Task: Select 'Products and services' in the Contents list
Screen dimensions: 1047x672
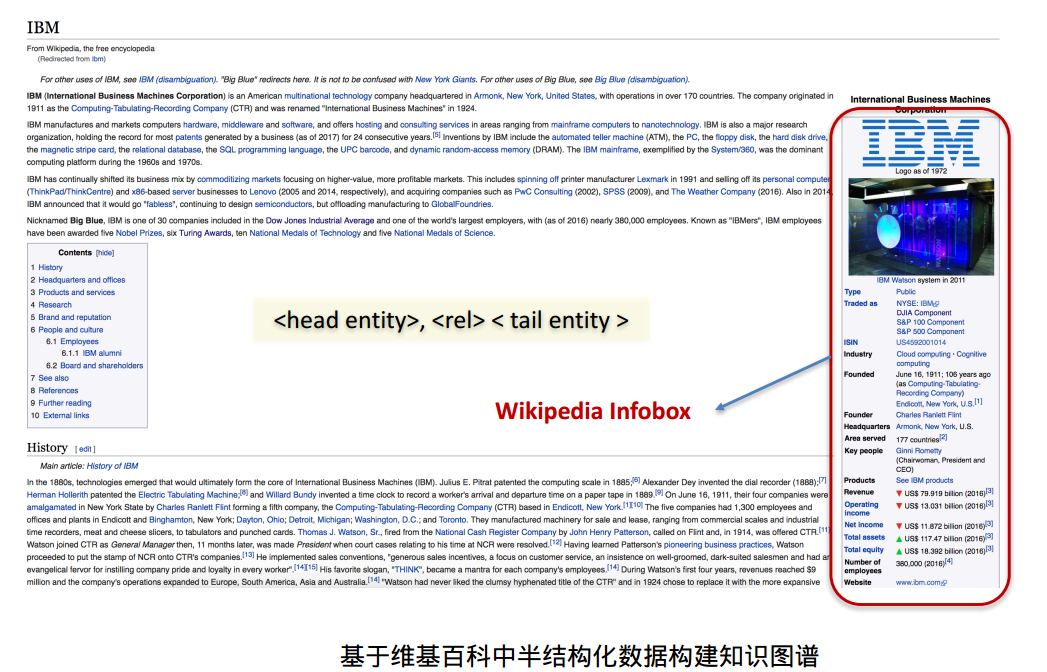Action: (76, 293)
